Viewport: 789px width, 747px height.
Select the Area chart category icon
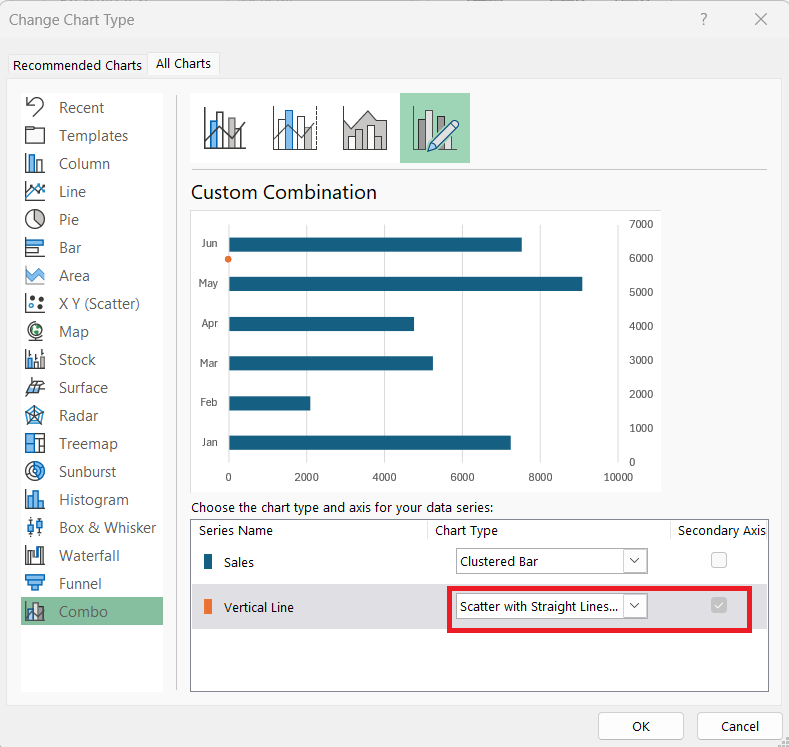click(x=35, y=276)
